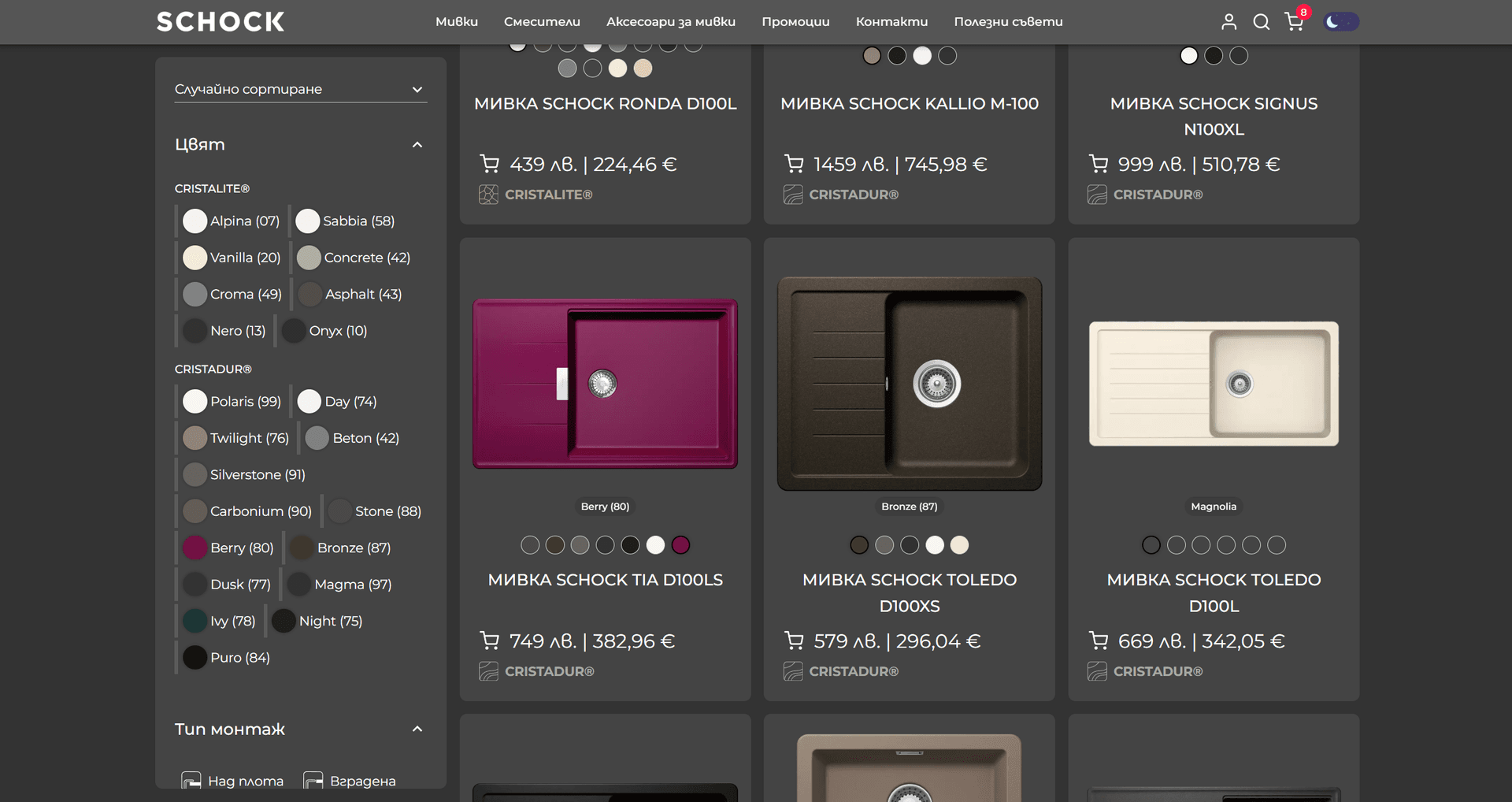Viewport: 1512px width, 802px height.
Task: Add TOLEDO D100XS sink to cart
Action: 794,641
